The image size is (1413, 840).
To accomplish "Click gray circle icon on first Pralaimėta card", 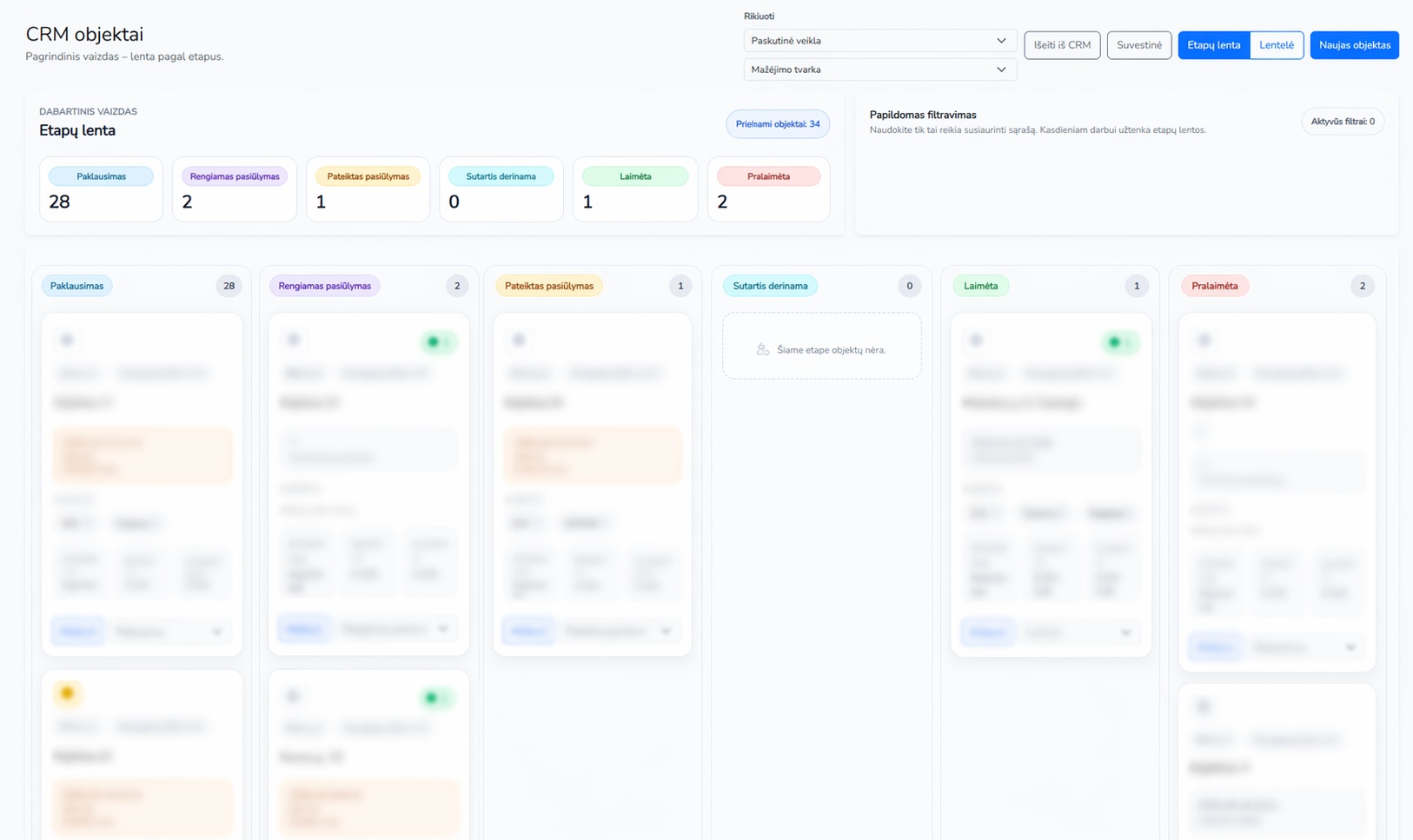I will tap(1204, 341).
